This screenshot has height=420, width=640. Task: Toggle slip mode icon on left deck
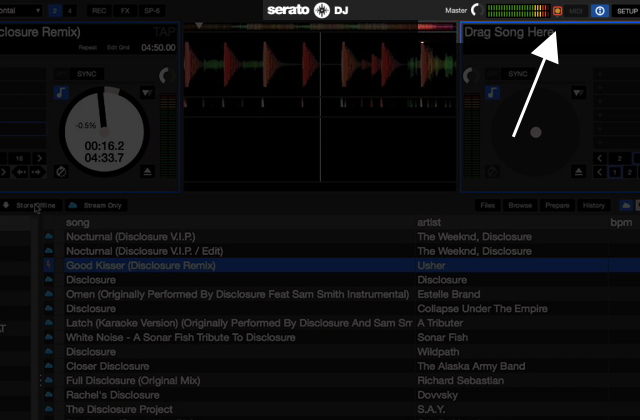click(x=61, y=172)
